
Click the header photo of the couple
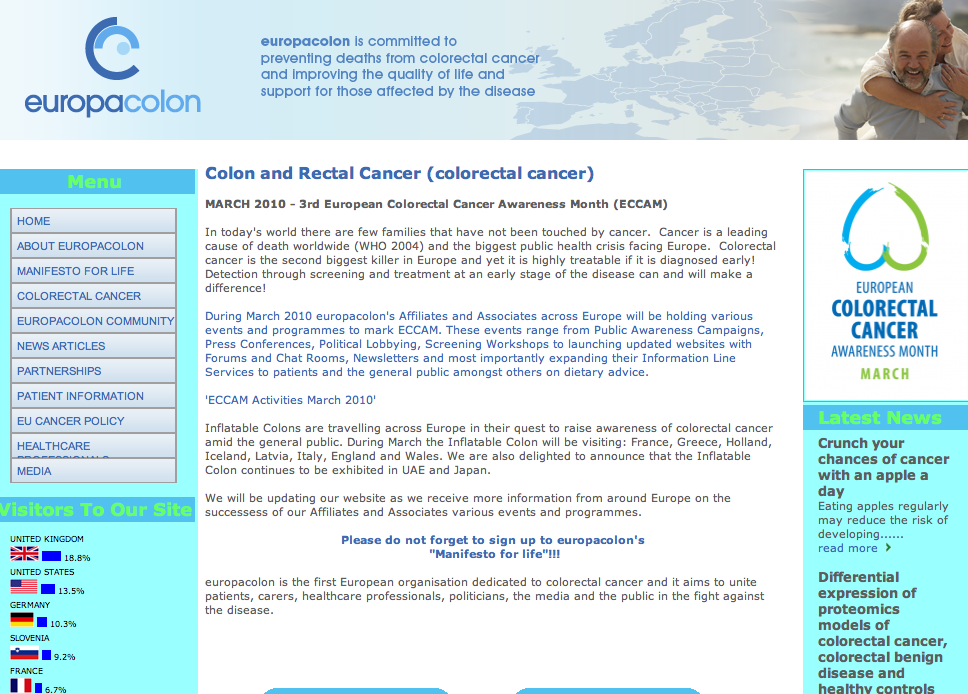[900, 70]
